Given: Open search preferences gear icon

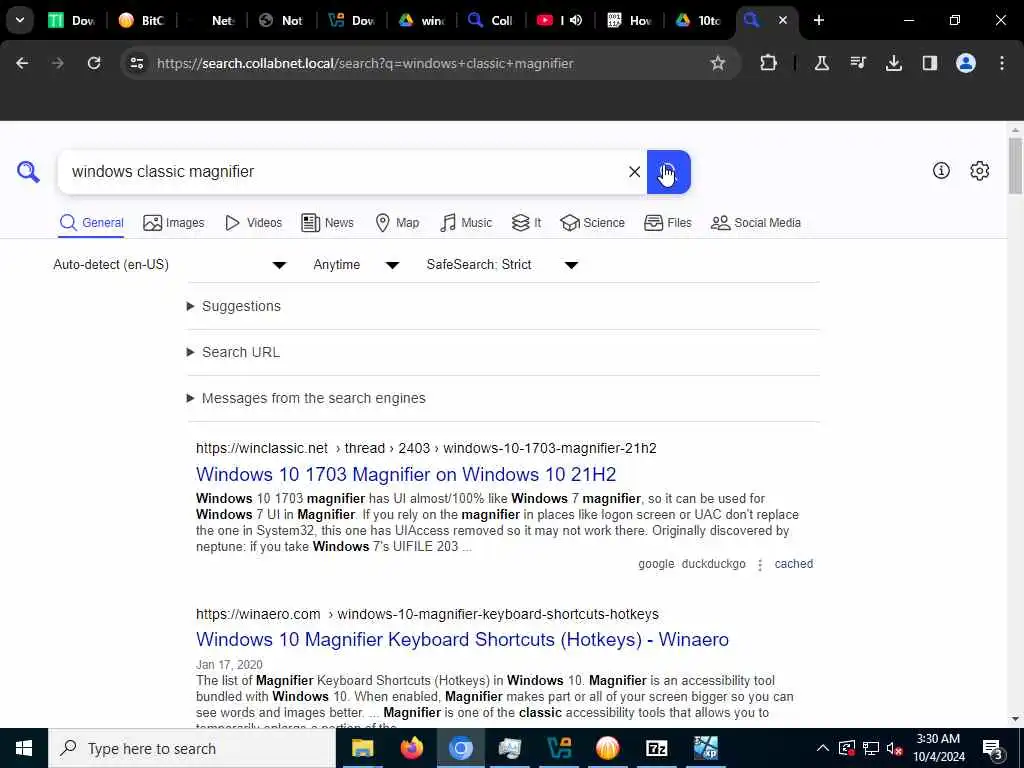Looking at the screenshot, I should [x=980, y=170].
